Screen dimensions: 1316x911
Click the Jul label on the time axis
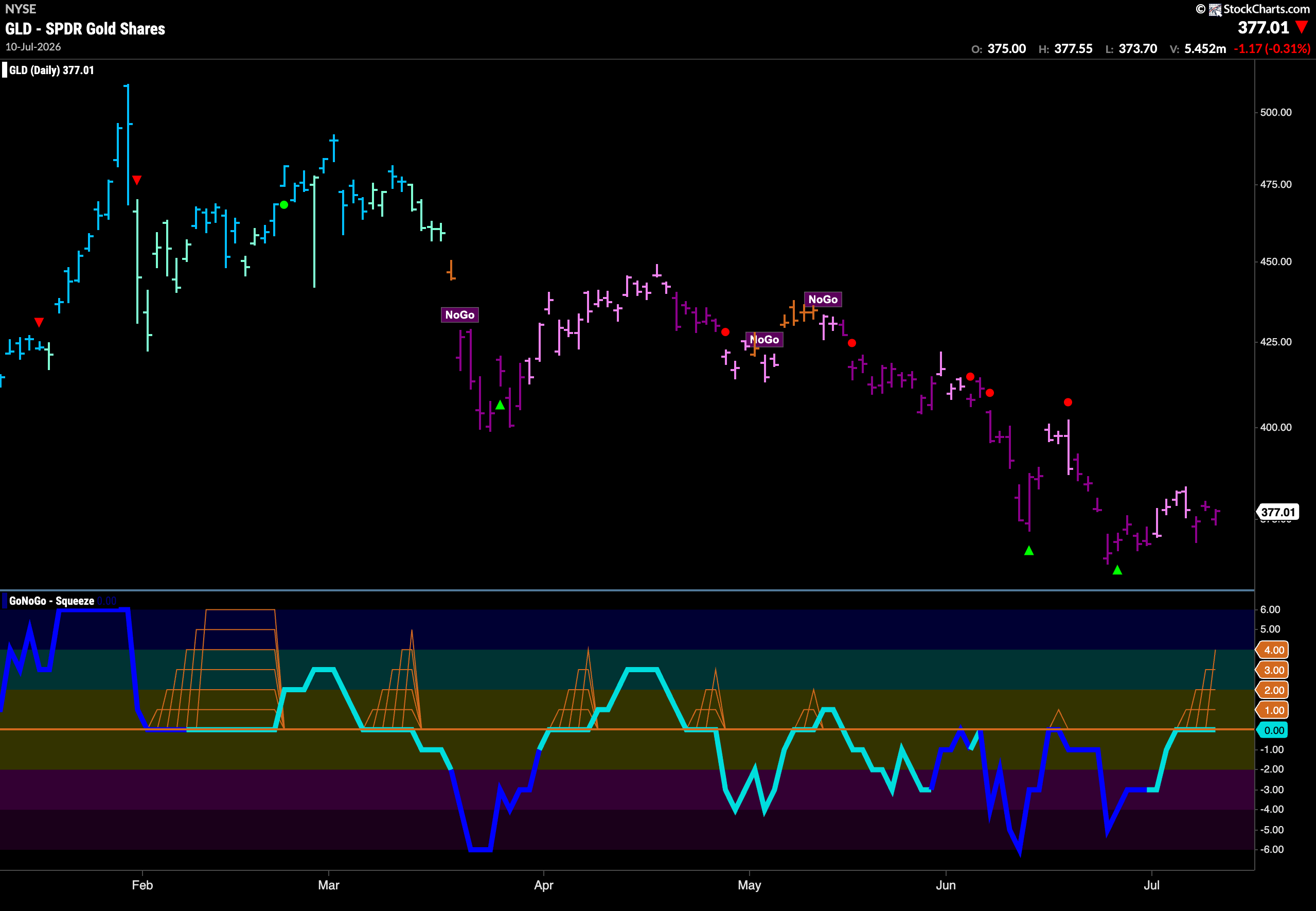coord(1152,885)
